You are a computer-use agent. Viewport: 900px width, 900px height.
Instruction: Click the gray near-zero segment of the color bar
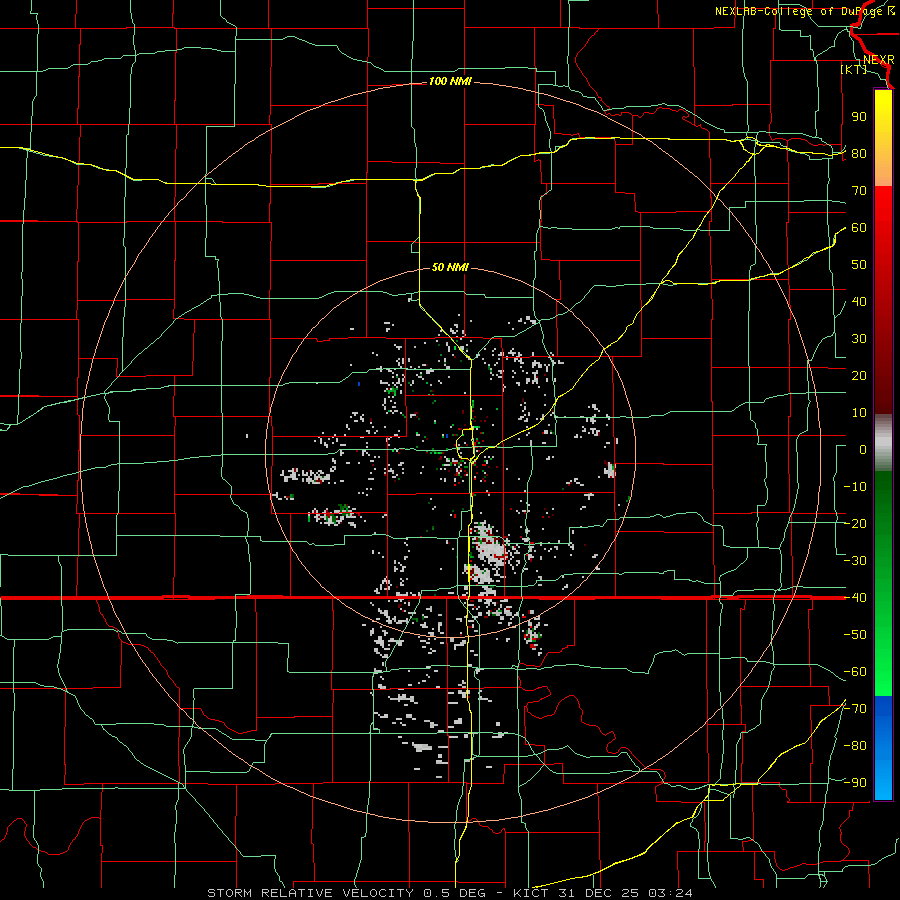(x=883, y=443)
